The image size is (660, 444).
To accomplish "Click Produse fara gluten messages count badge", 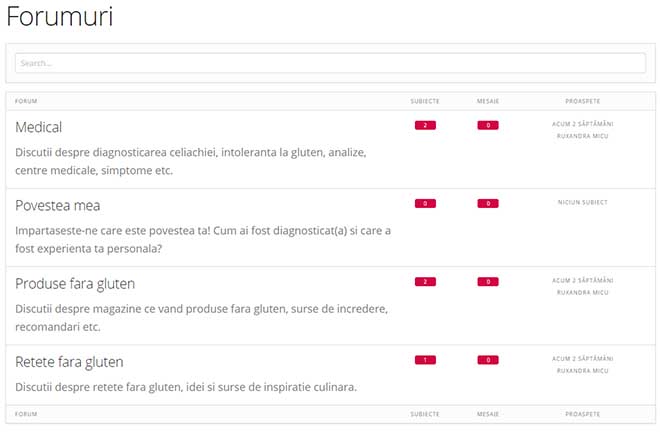I will point(488,282).
